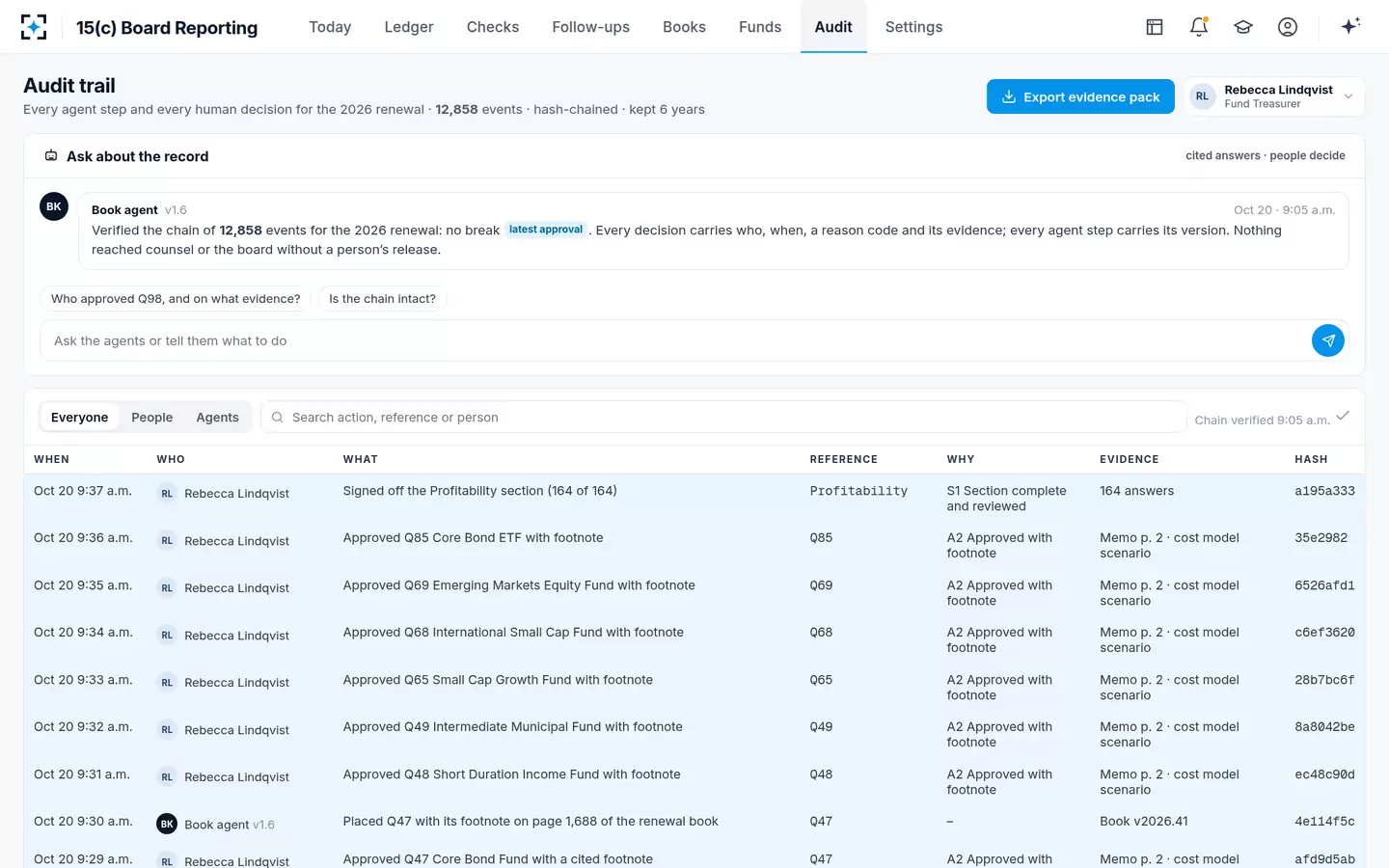Click the BK avatar in the Q47 placed row
This screenshot has height=868, width=1389.
coord(167,825)
